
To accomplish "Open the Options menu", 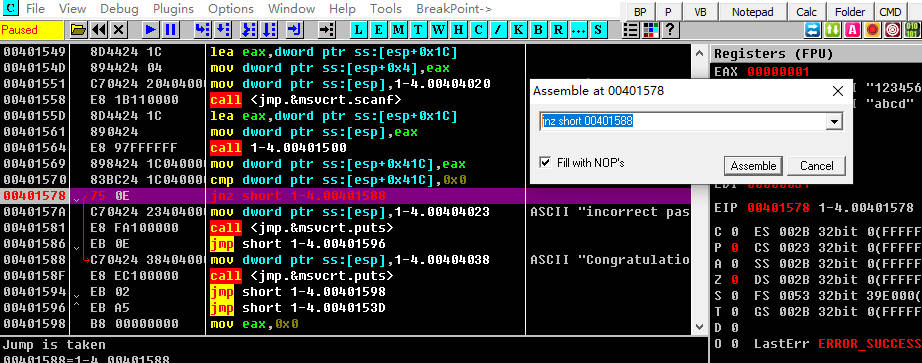I will 230,9.
